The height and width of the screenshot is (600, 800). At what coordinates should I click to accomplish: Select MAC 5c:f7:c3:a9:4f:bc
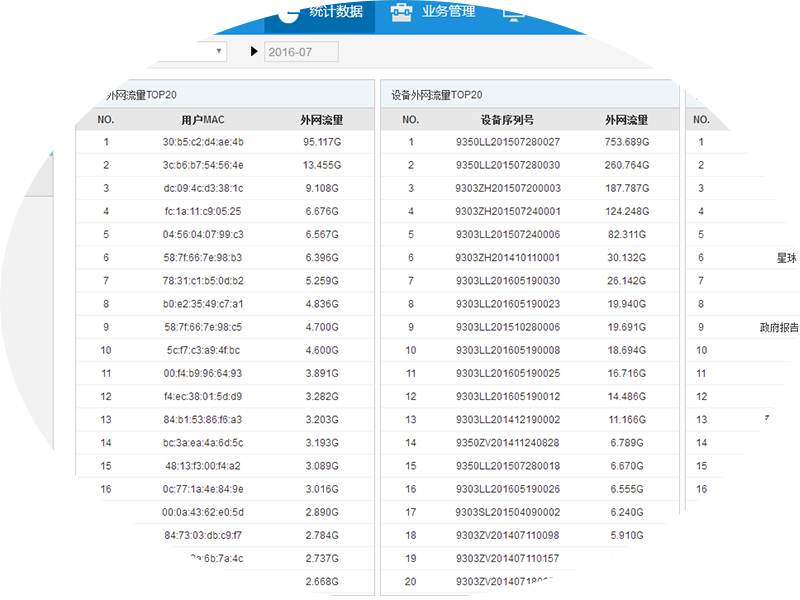(203, 350)
